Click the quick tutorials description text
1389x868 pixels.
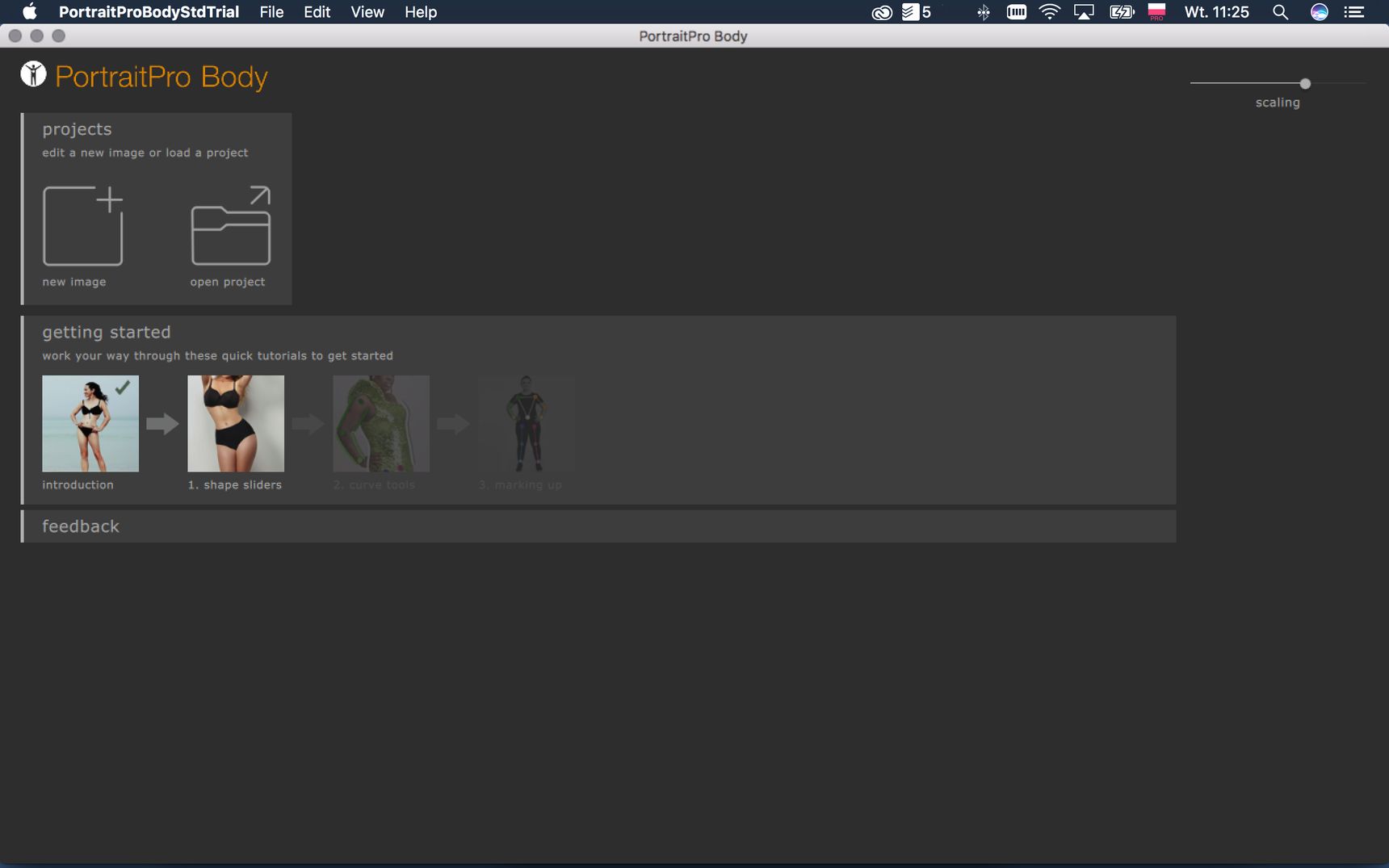pos(217,355)
